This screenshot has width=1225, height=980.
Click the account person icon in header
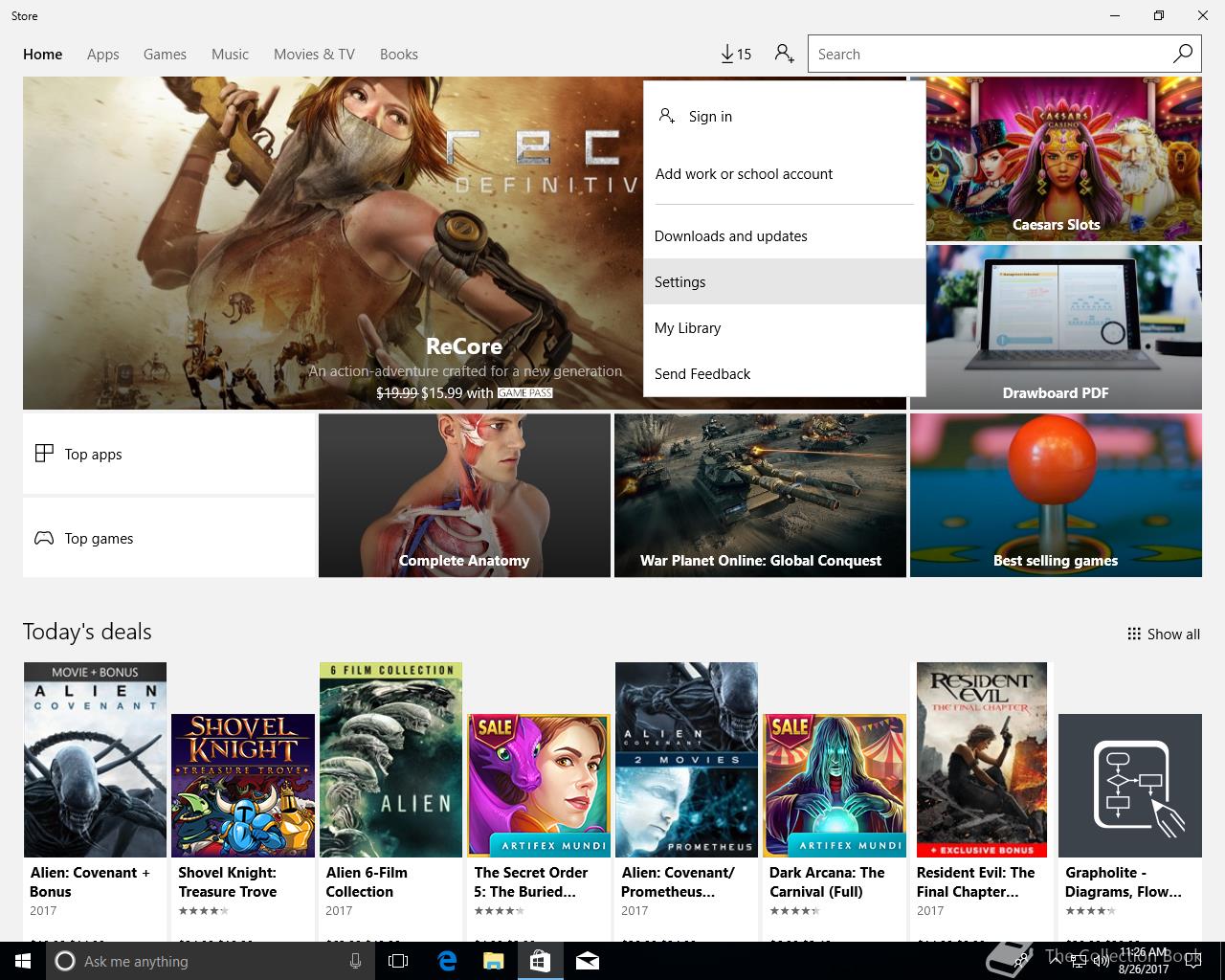[x=785, y=54]
